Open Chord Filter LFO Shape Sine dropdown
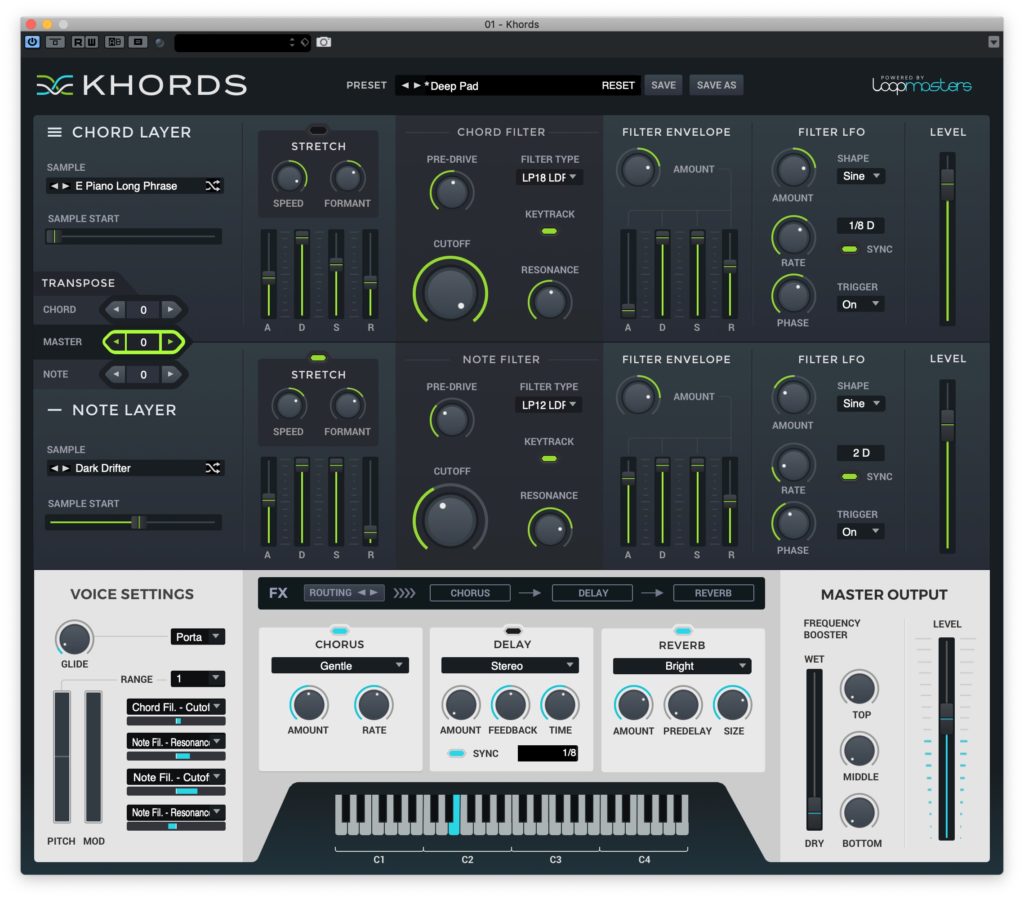 pos(861,176)
